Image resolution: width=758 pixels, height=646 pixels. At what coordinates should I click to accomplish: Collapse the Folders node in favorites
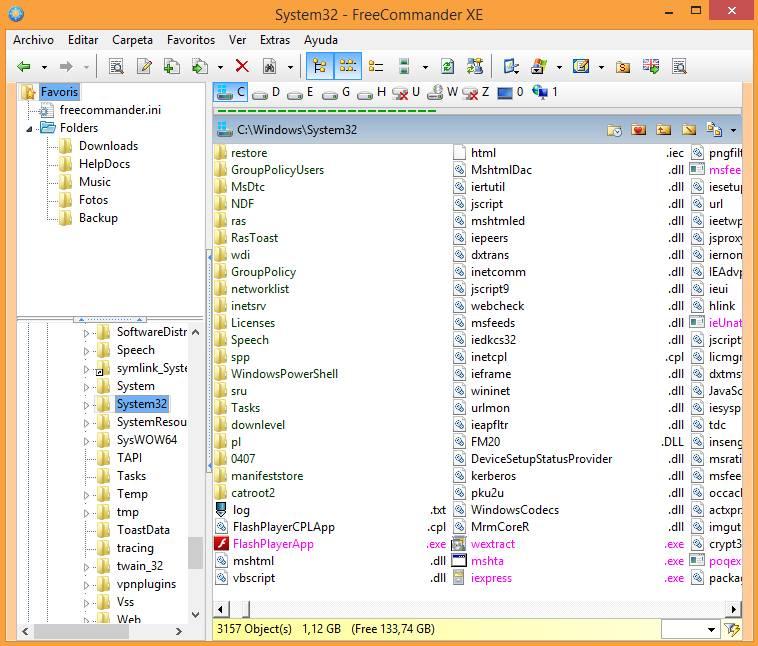pos(29,129)
